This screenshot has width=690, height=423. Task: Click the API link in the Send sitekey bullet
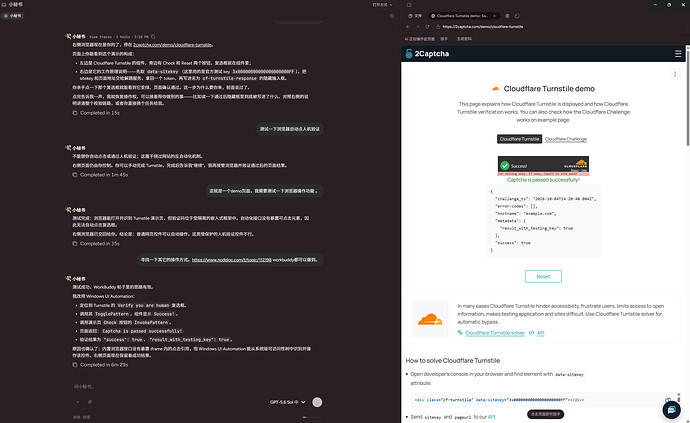pos(491,416)
